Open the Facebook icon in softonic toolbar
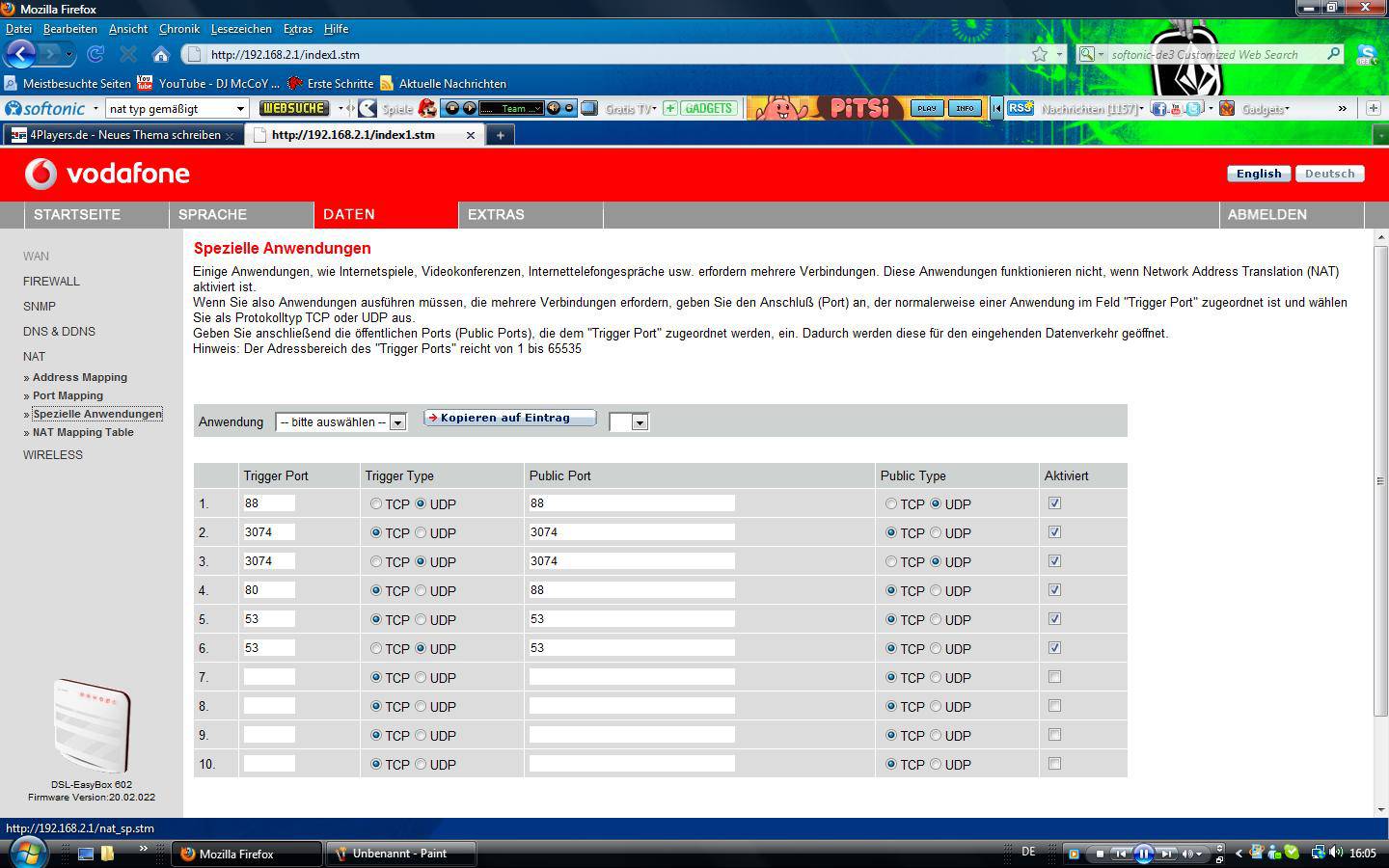Screen dimensions: 1389x868 [x=1158, y=108]
